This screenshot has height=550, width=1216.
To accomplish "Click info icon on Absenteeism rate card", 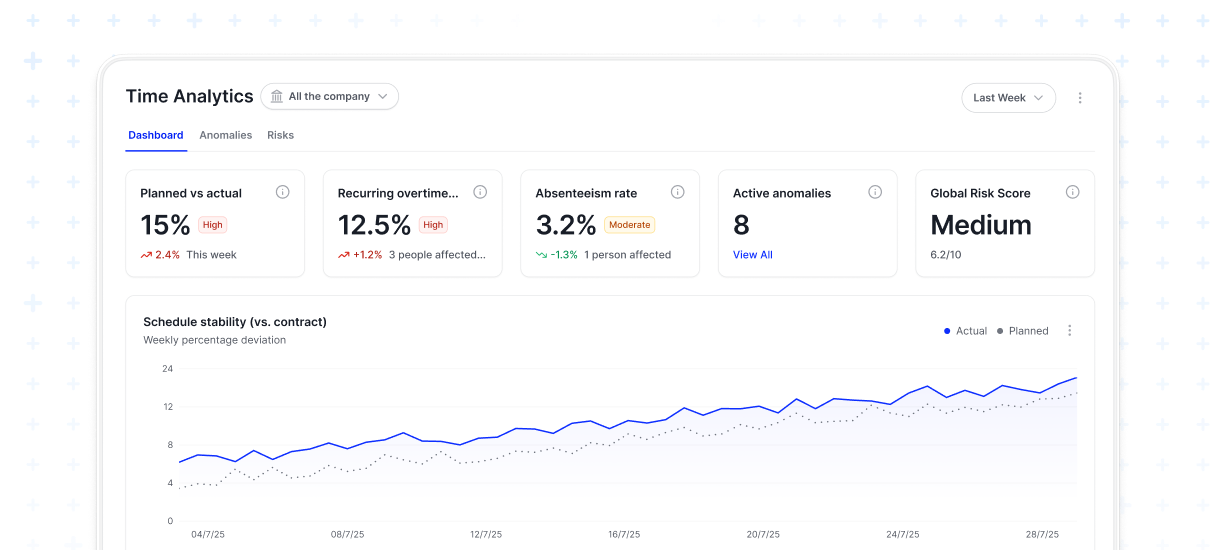I will pyautogui.click(x=678, y=192).
